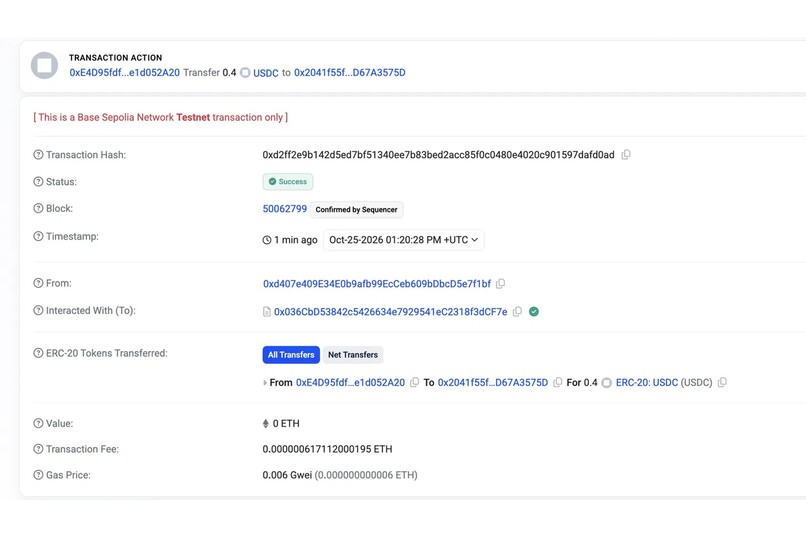This screenshot has height=537, width=806.
Task: Click the Ethereum icon next to 0 ETH
Action: pos(266,423)
